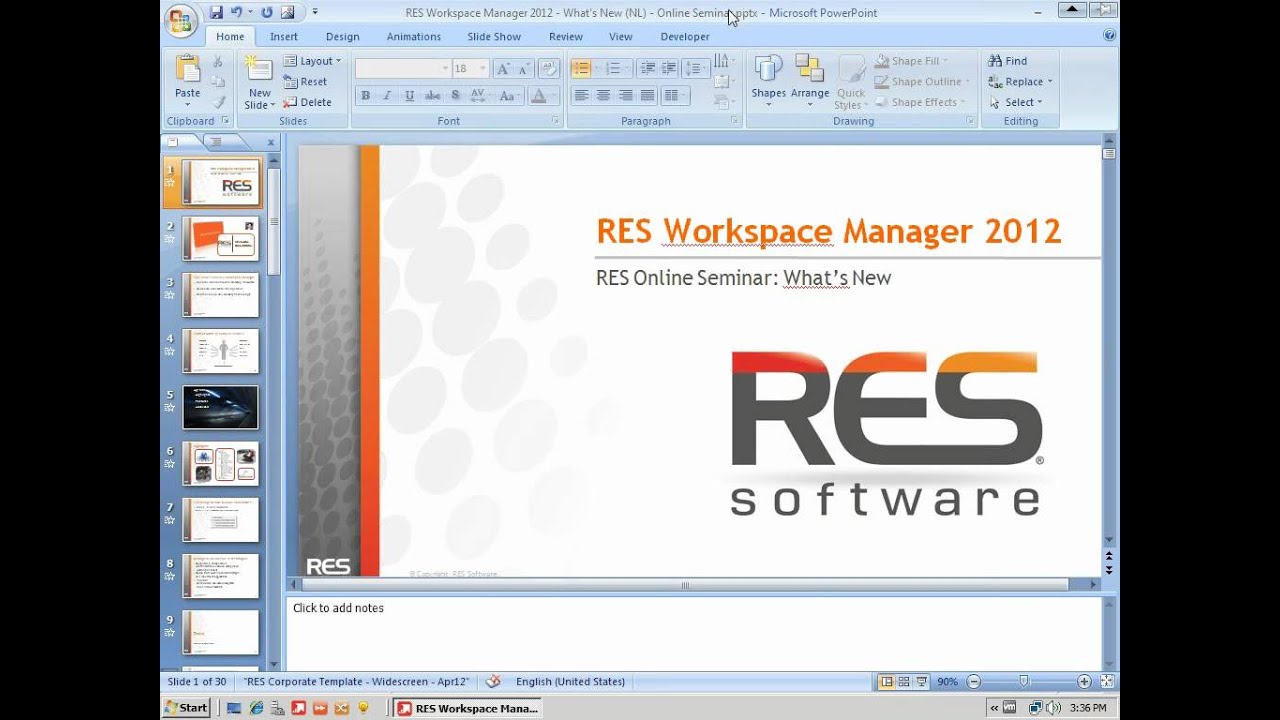The image size is (1280, 720).
Task: Paste clipboard contents with Paste icon
Action: (188, 69)
